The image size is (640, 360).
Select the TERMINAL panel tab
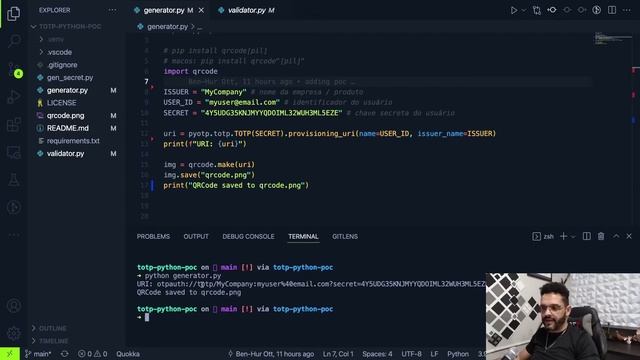click(303, 236)
